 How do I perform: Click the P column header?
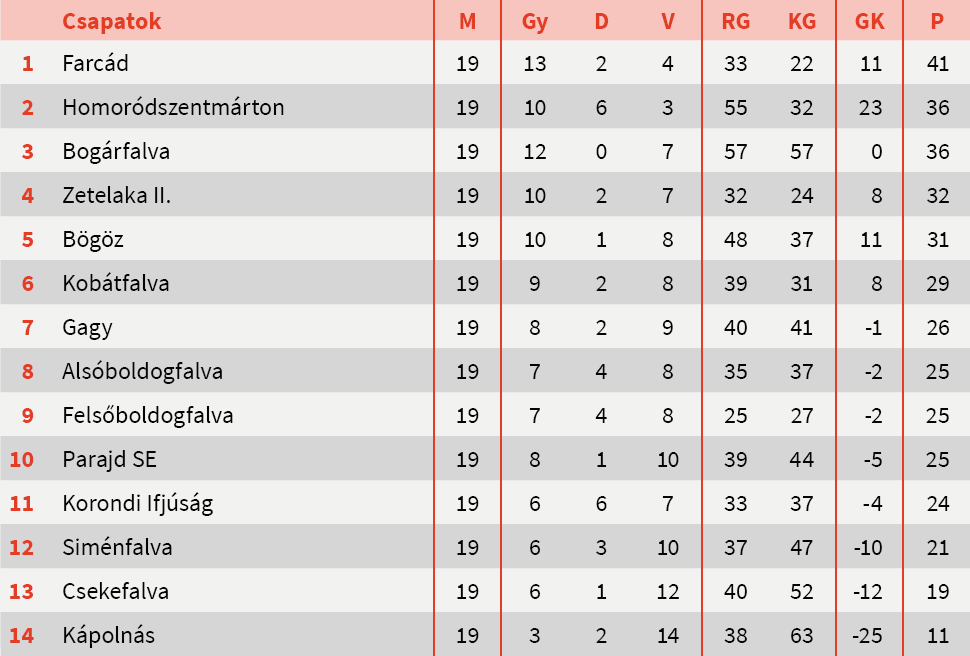[x=937, y=21]
